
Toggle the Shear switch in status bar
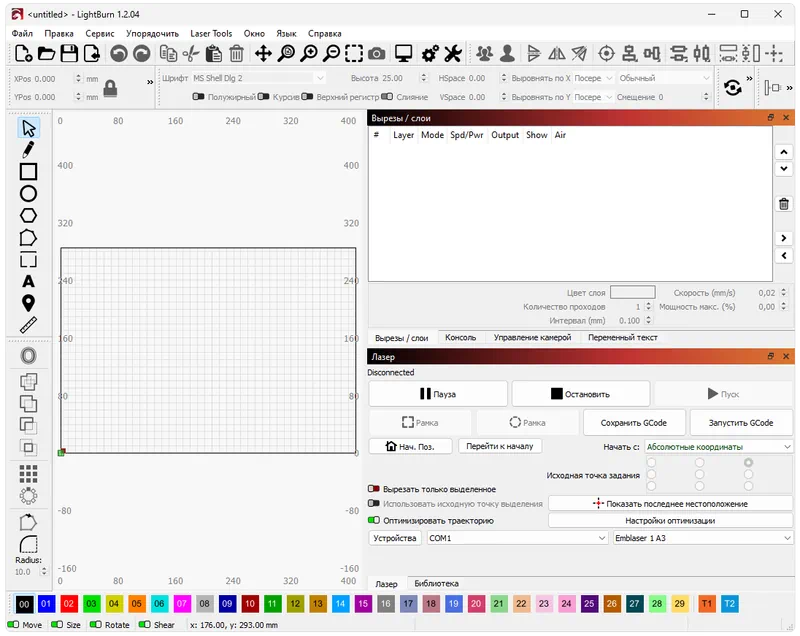point(144,624)
